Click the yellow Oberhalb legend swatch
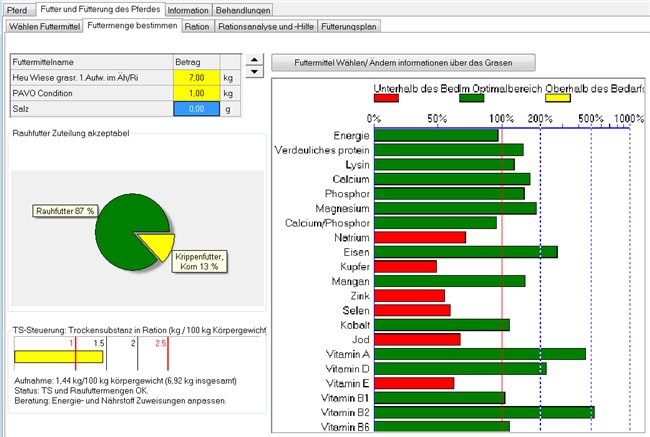This screenshot has height=437, width=650. (558, 98)
